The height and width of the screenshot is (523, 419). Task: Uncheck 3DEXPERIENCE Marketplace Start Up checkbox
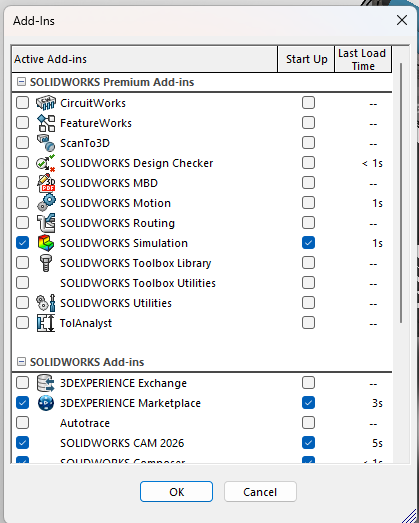pos(308,403)
